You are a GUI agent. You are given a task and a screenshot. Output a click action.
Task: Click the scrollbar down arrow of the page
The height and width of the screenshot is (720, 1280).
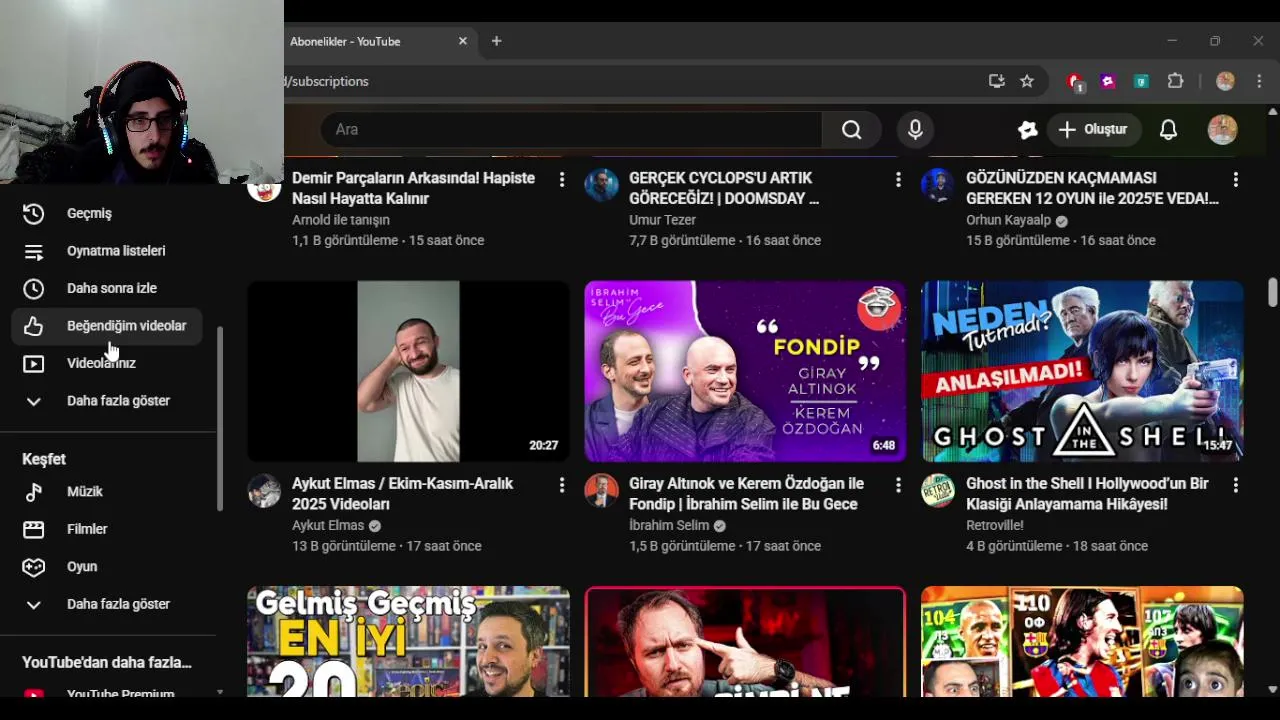1272,689
